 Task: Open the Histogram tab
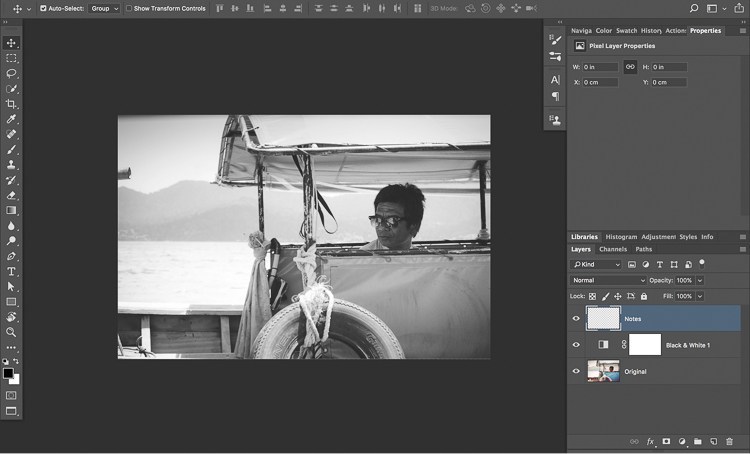[x=621, y=237]
